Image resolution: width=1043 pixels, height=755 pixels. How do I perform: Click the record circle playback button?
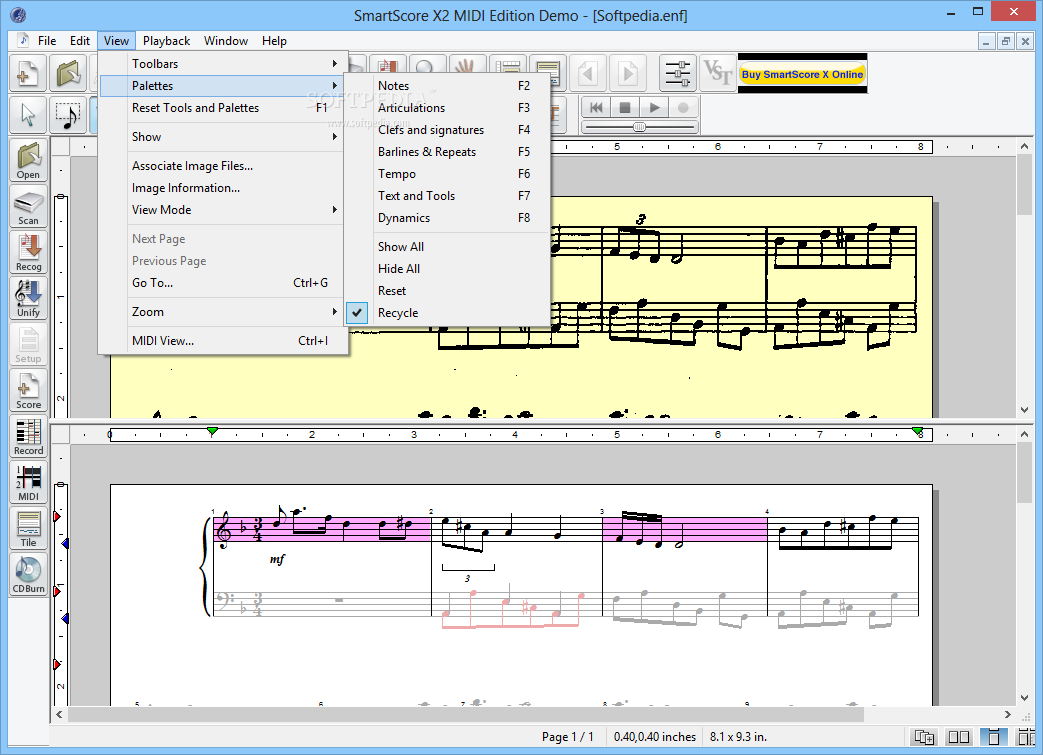point(683,107)
